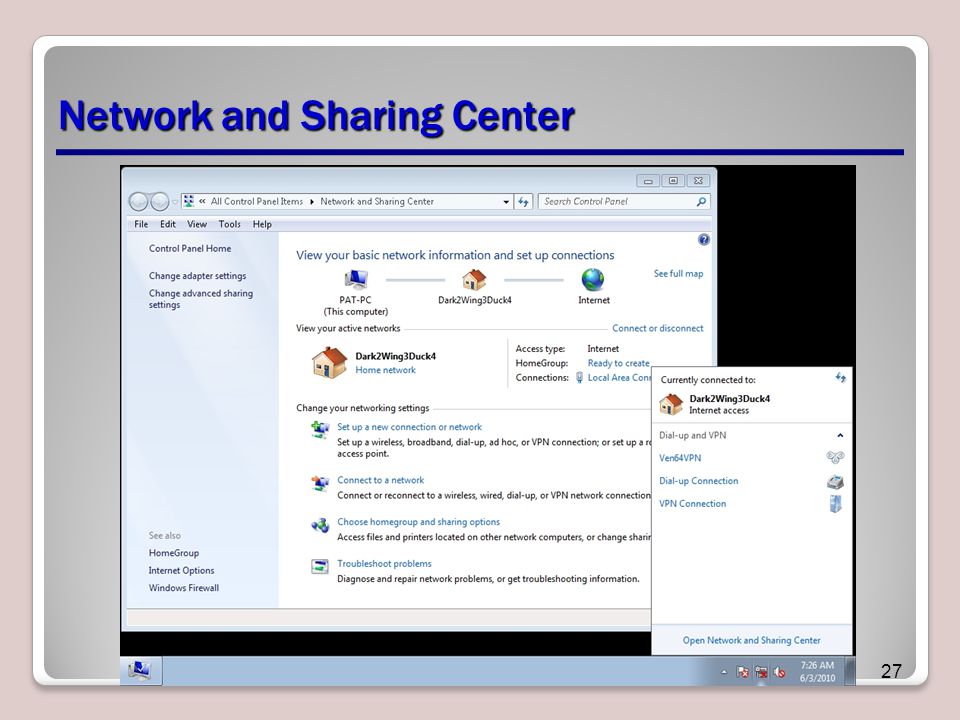
Task: Click the search magnifier icon
Action: tap(702, 201)
